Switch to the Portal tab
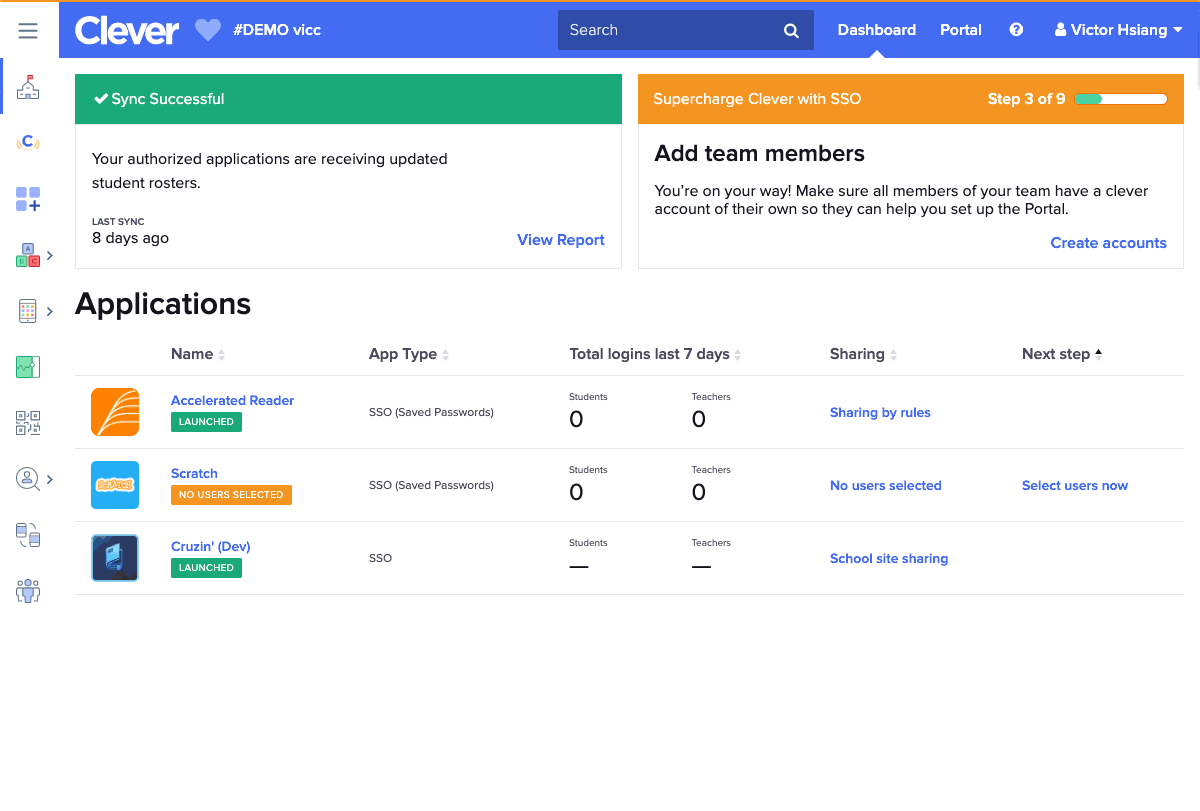The height and width of the screenshot is (811, 1200). [x=960, y=30]
